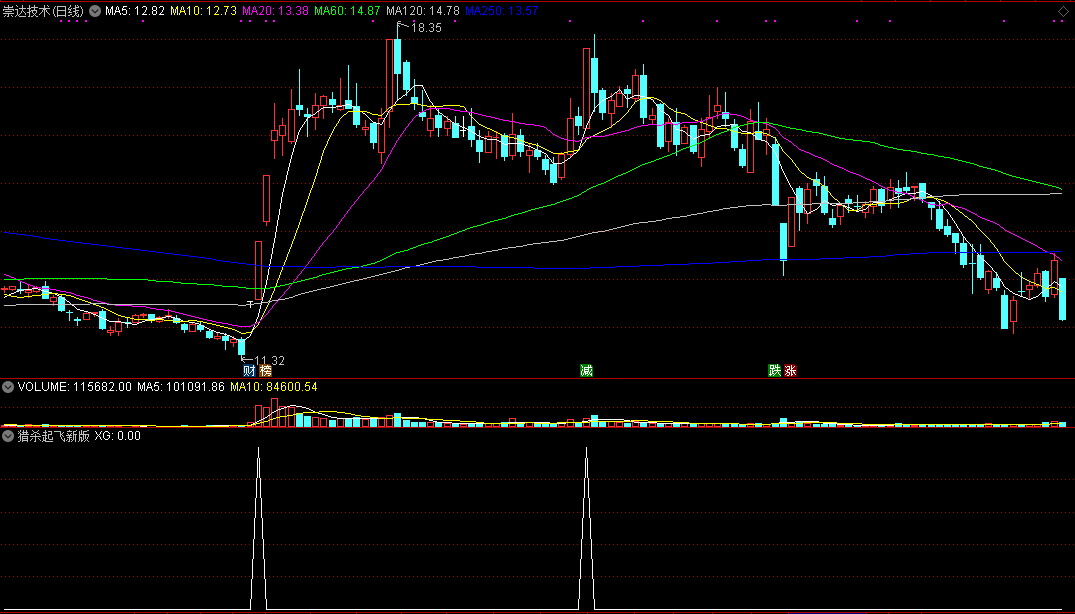1075x614 pixels.
Task: Expand the VOLUME panel dropdown arrow
Action: pyautogui.click(x=8, y=387)
